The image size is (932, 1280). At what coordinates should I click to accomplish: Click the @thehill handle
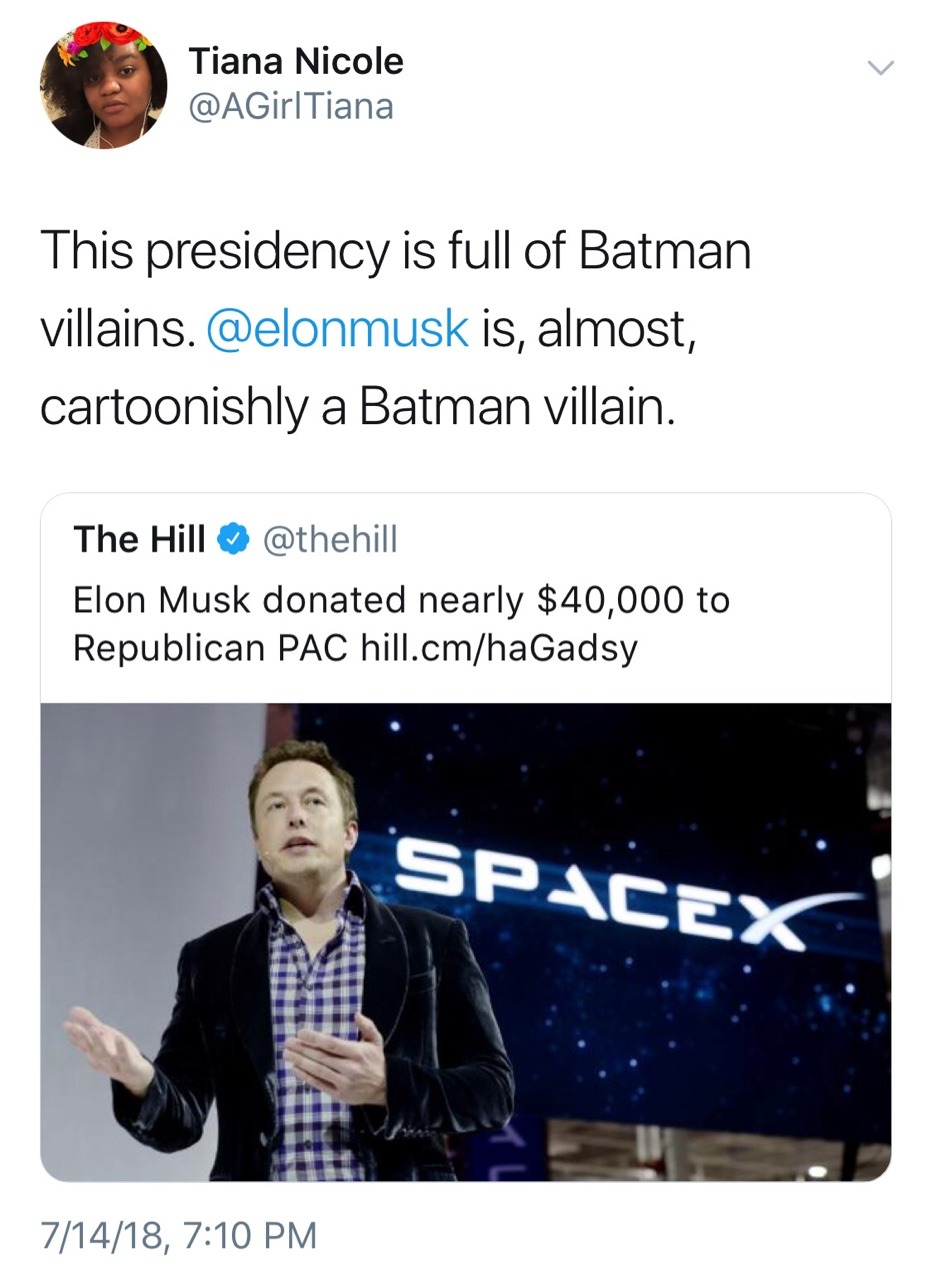point(330,540)
